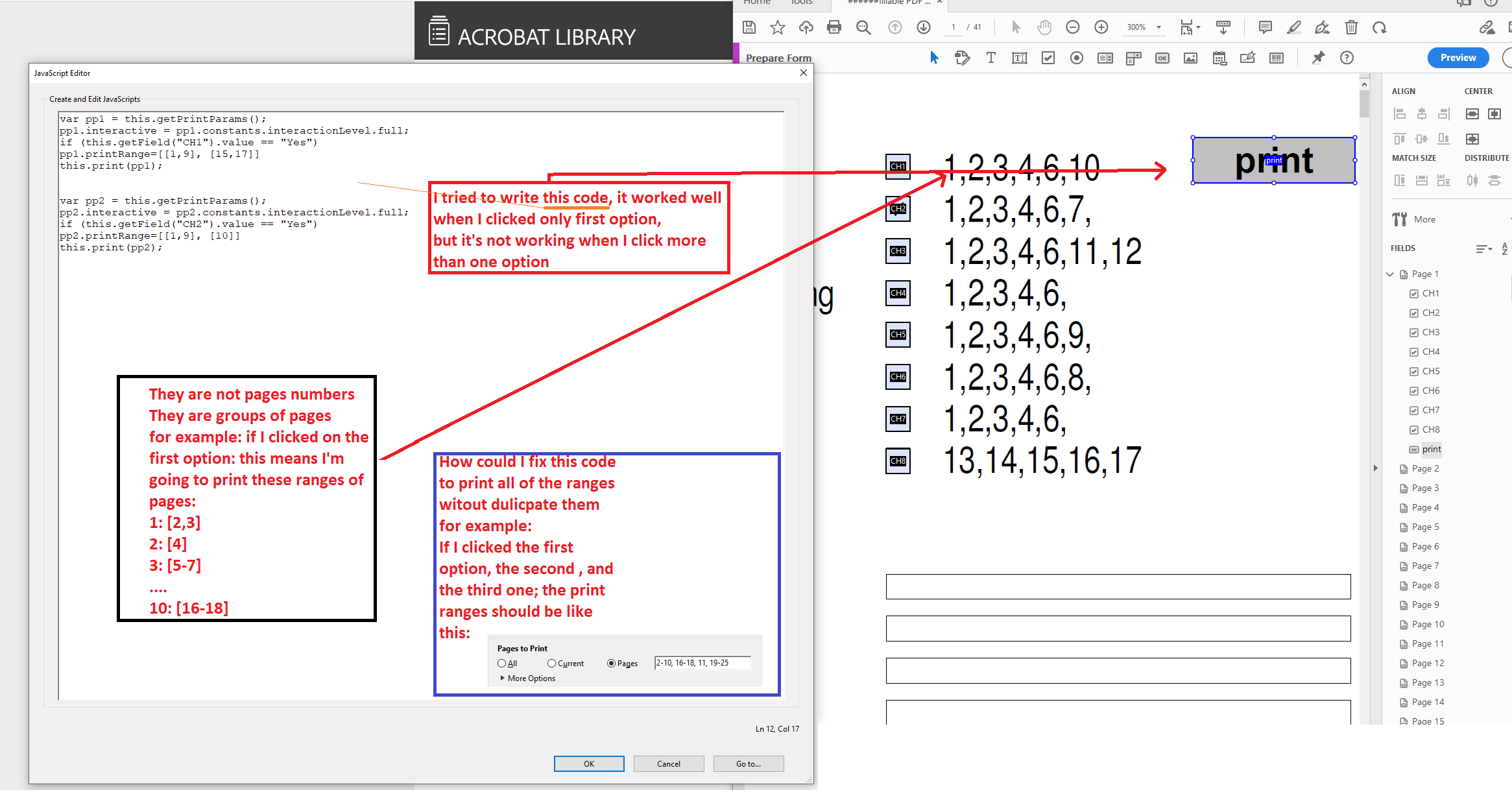This screenshot has height=792, width=1512.
Task: Open the fields sort order dropdown
Action: tap(1483, 248)
